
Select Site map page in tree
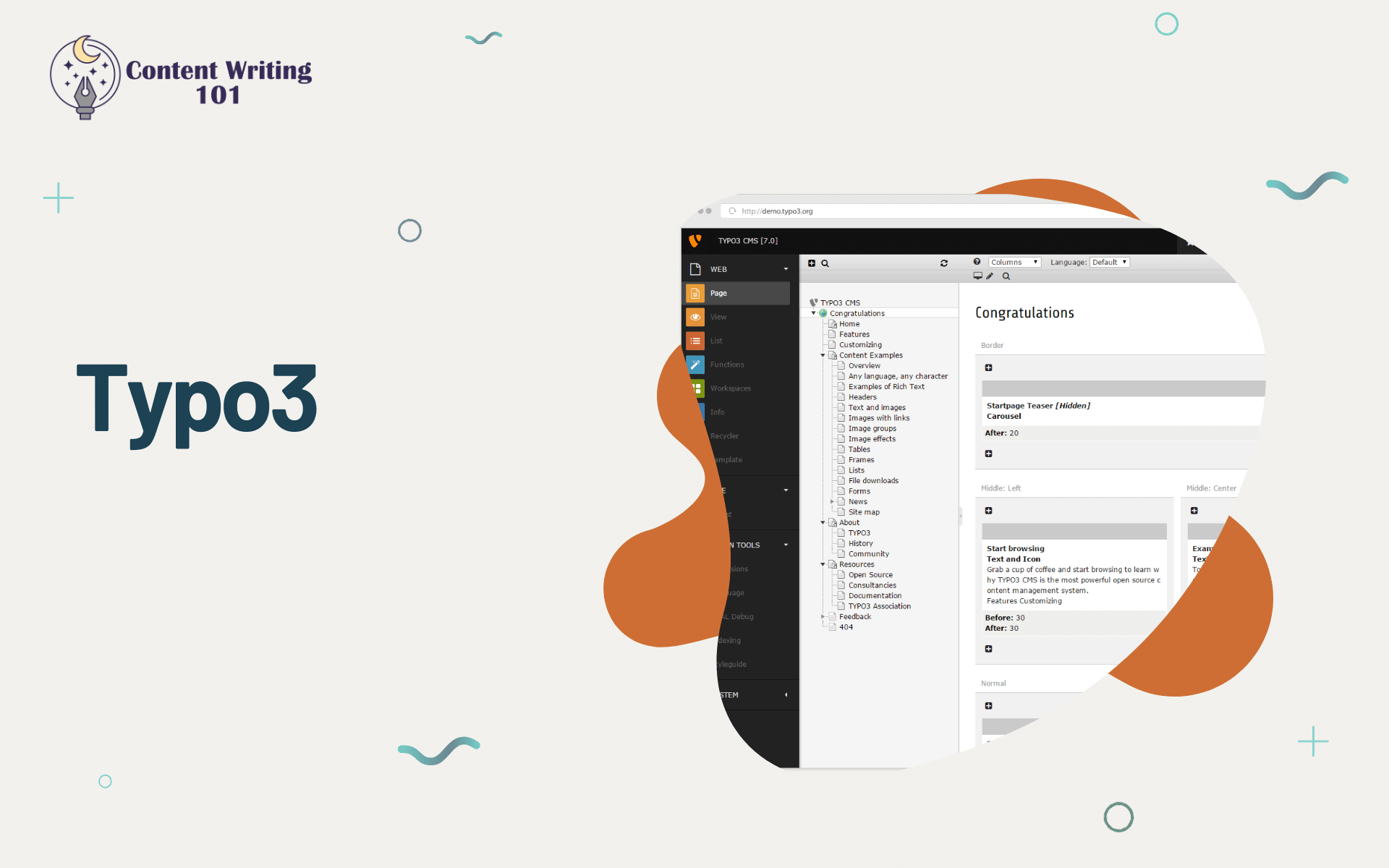[x=864, y=512]
